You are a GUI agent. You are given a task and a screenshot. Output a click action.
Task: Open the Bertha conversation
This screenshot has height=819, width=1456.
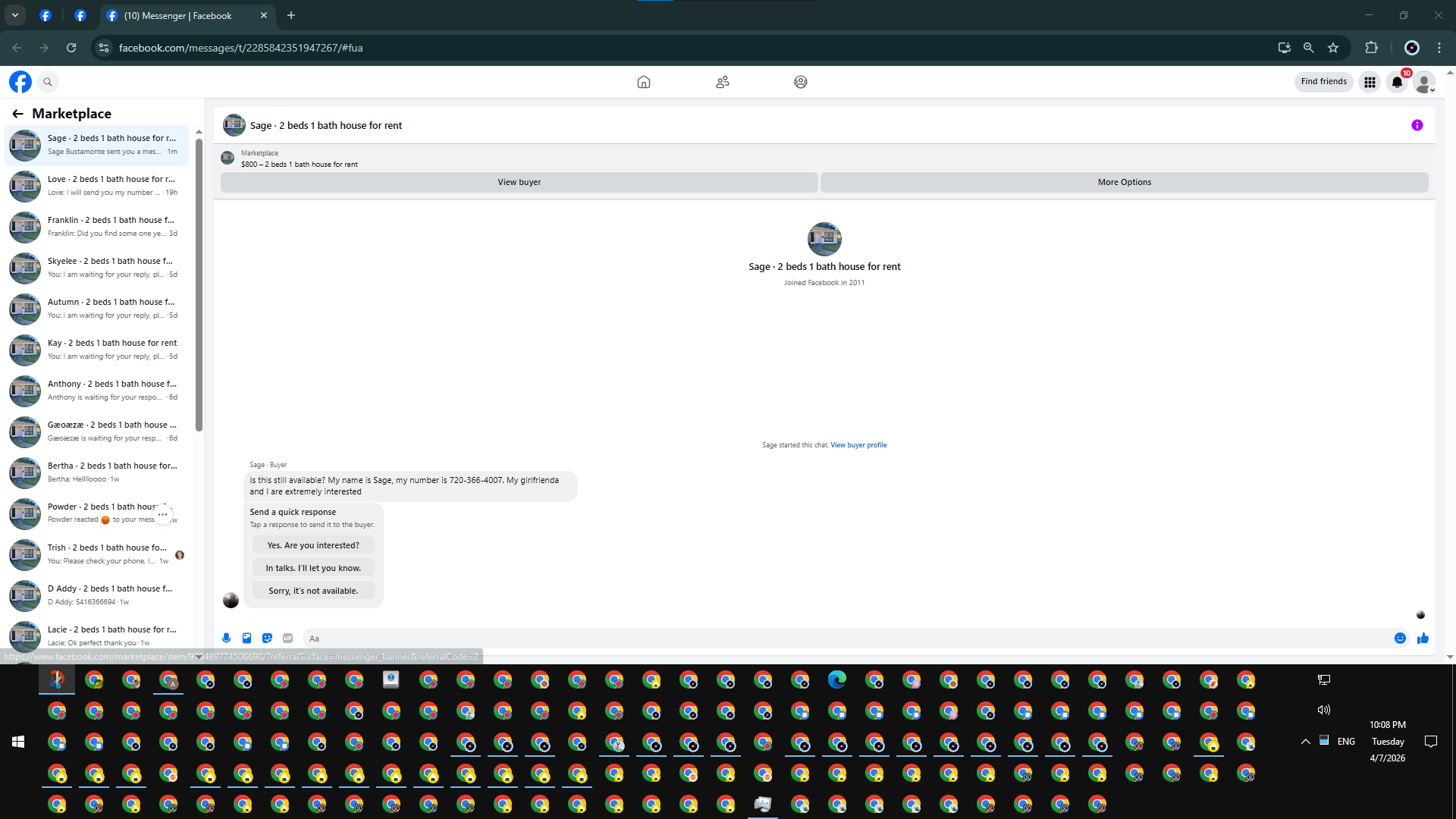point(96,472)
